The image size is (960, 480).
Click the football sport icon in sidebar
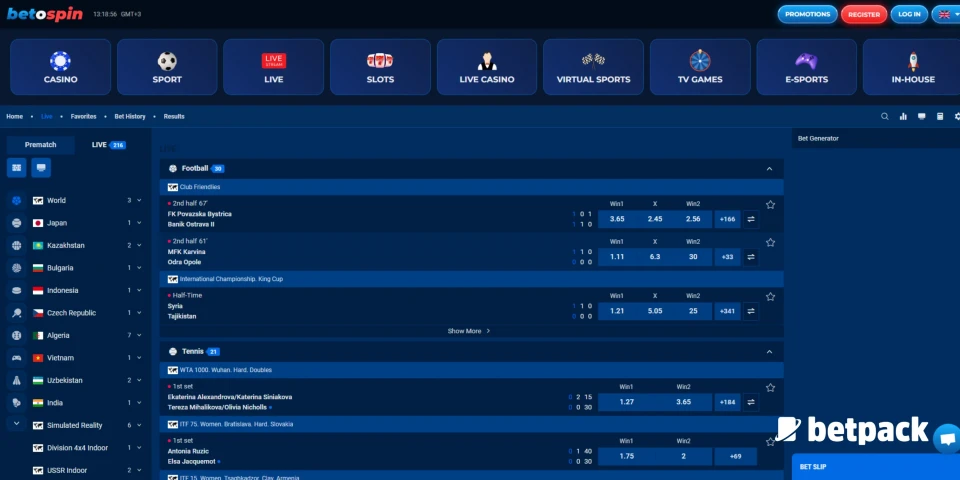pos(17,200)
